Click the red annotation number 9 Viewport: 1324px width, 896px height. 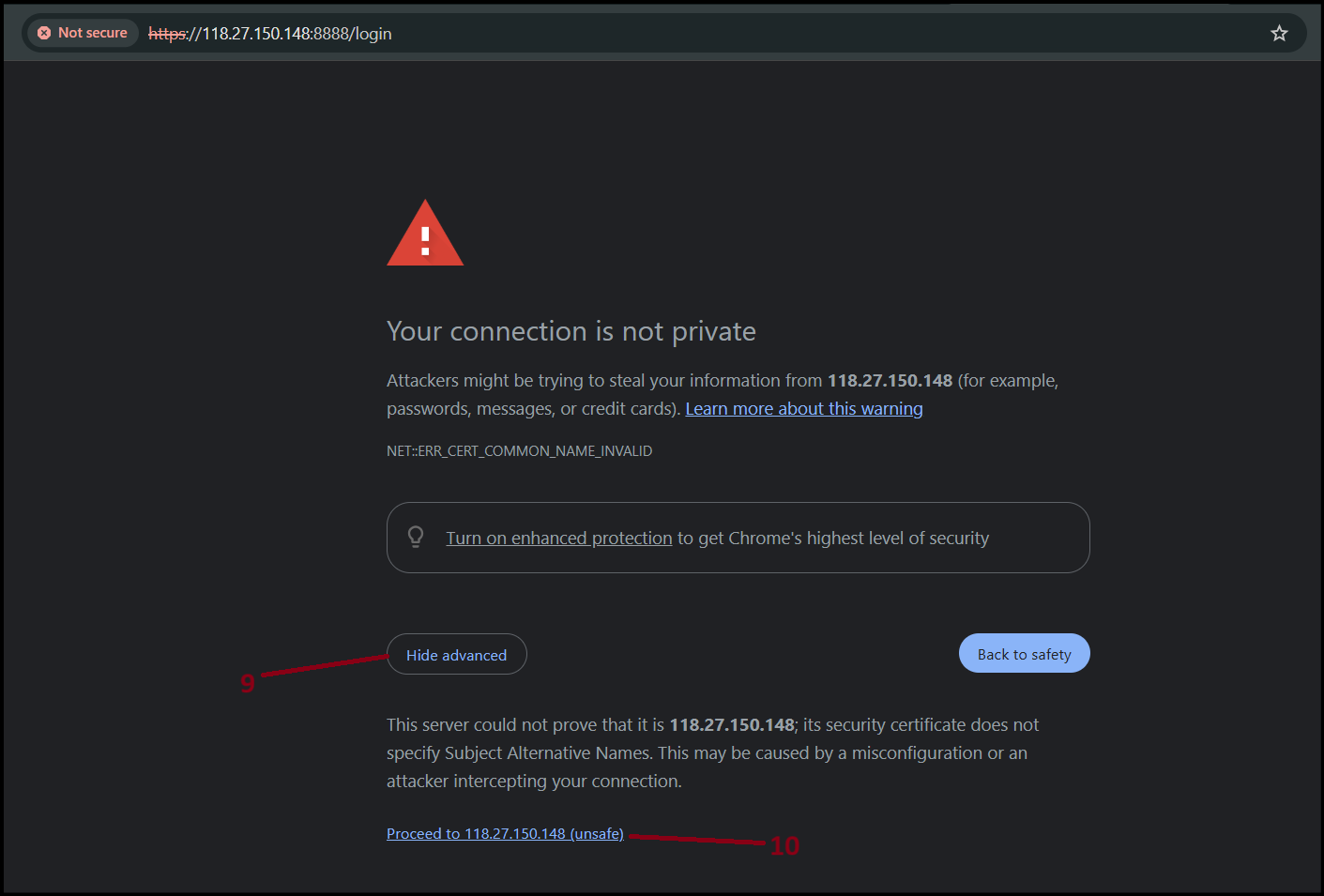(248, 683)
